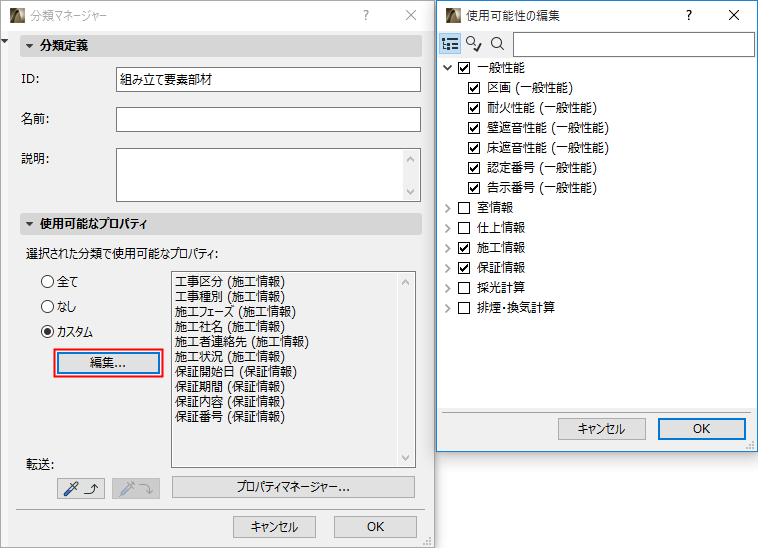758x548 pixels.
Task: Select the カスタム radio button
Action: tap(47, 332)
